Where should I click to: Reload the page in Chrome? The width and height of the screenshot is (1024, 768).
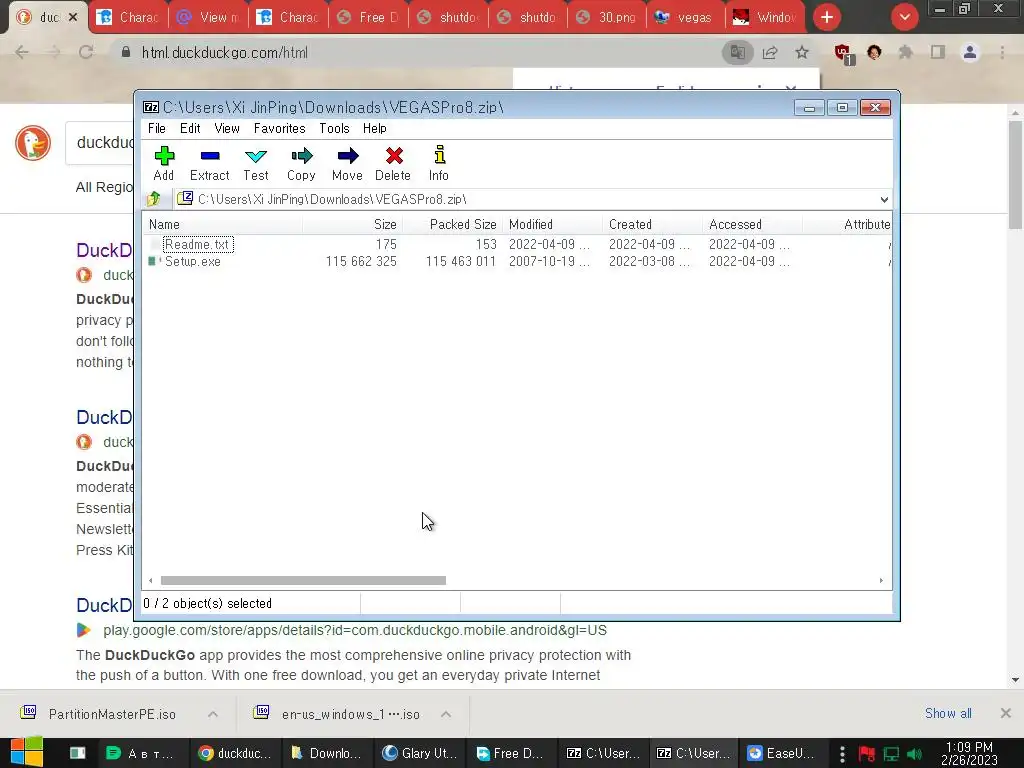click(86, 52)
